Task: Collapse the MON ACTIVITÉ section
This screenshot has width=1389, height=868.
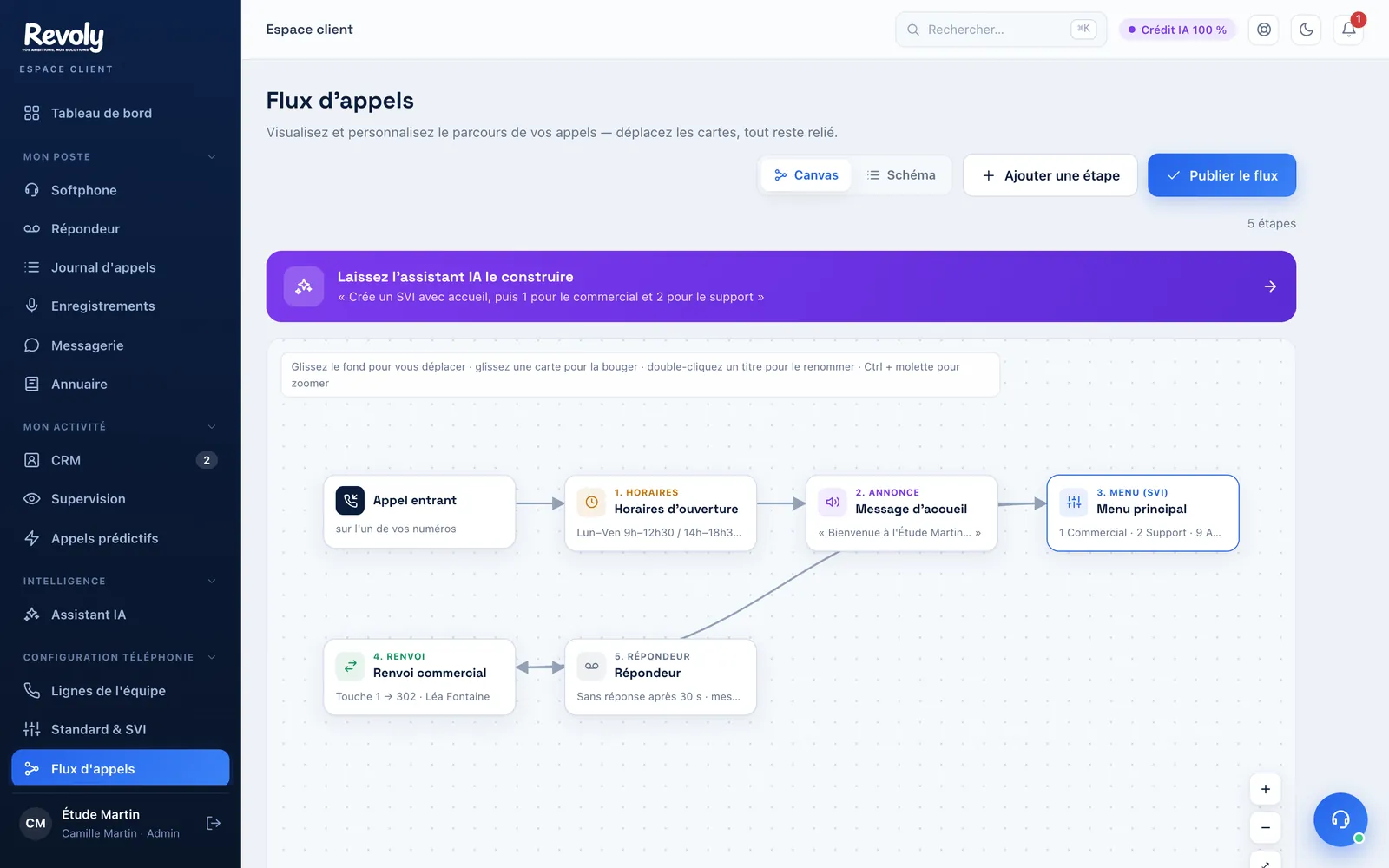Action: tap(212, 427)
